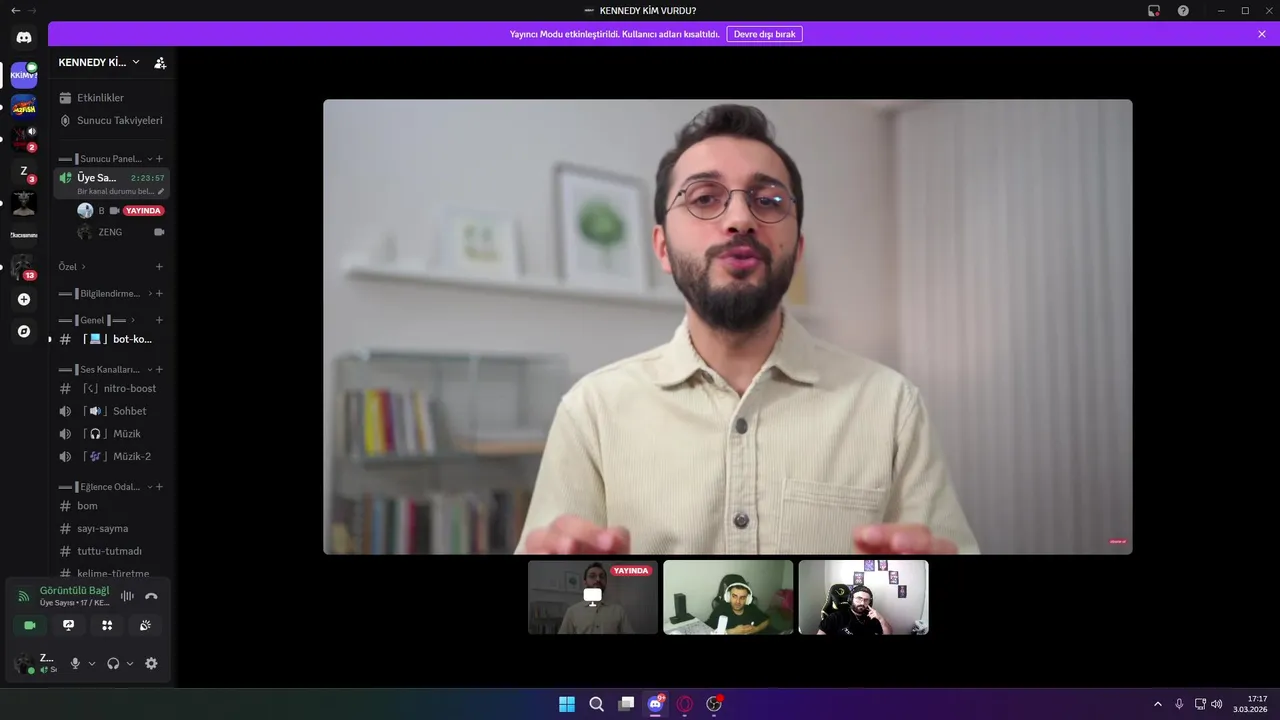The height and width of the screenshot is (720, 1280).
Task: Select the participant thumbnail with wall posters
Action: click(863, 597)
